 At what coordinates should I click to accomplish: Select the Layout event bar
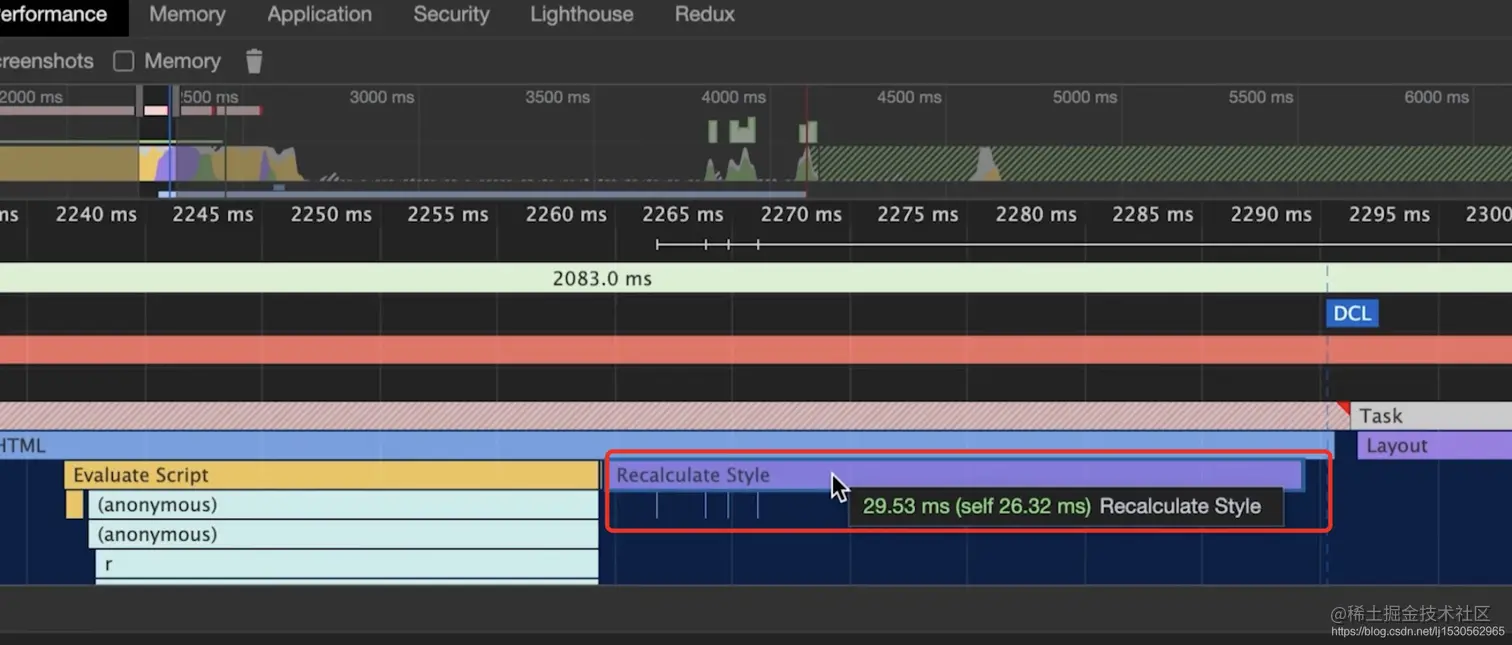(x=1434, y=446)
